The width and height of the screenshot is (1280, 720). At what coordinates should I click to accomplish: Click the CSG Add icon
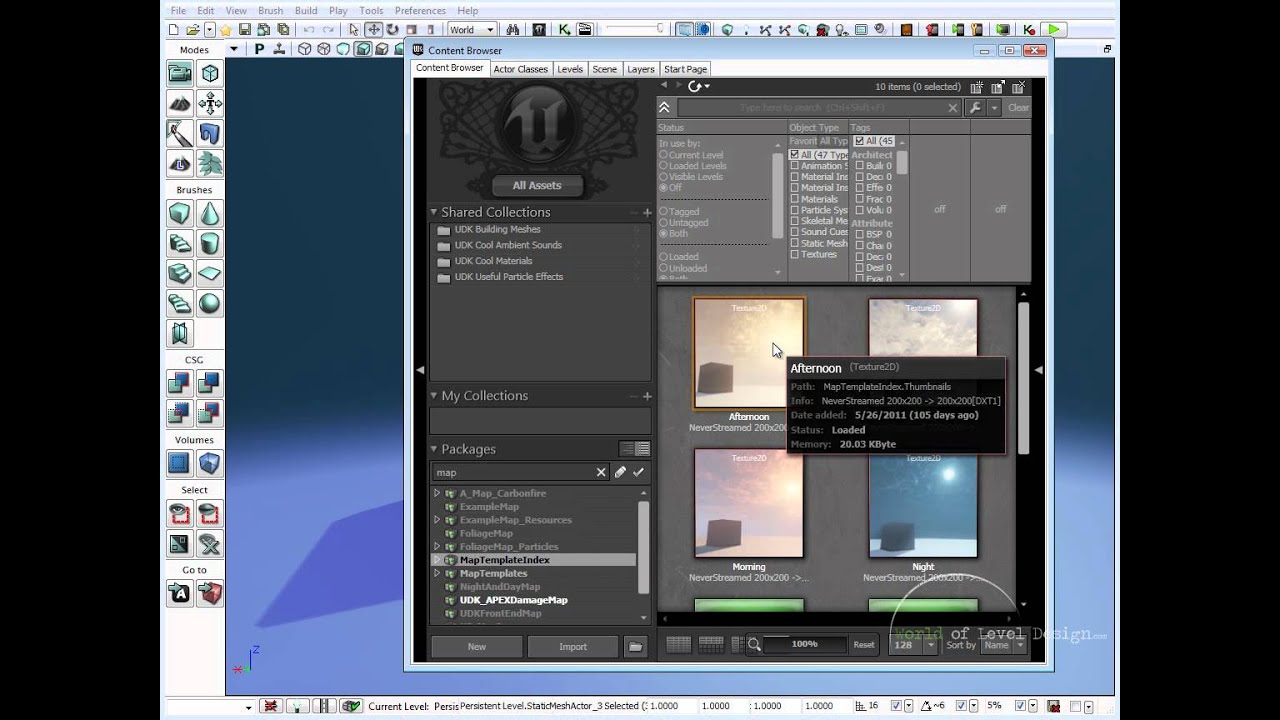(179, 382)
